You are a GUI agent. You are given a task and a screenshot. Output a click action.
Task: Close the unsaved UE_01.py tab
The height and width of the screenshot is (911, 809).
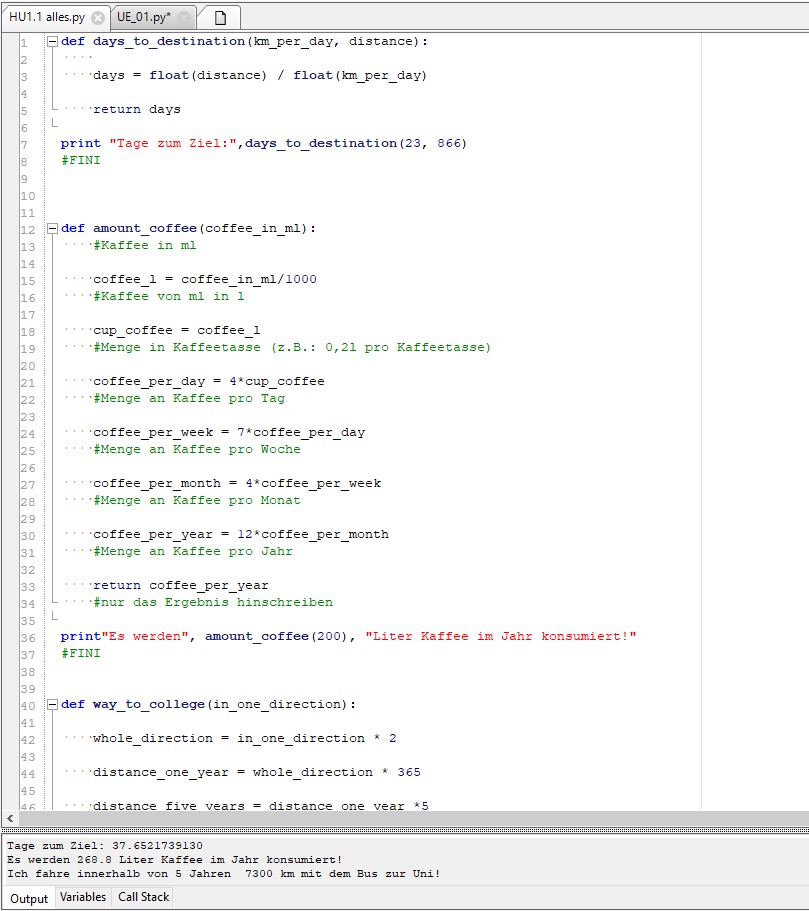(x=182, y=16)
